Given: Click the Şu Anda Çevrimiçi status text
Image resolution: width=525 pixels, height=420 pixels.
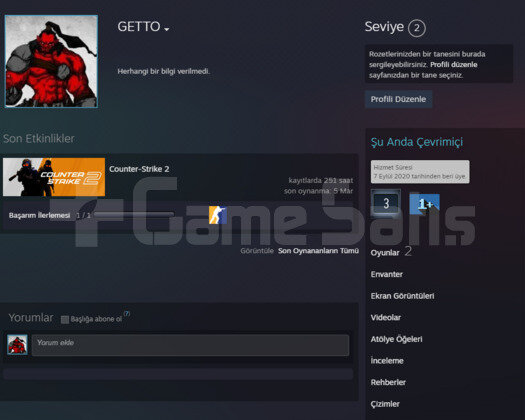Looking at the screenshot, I should coord(417,142).
